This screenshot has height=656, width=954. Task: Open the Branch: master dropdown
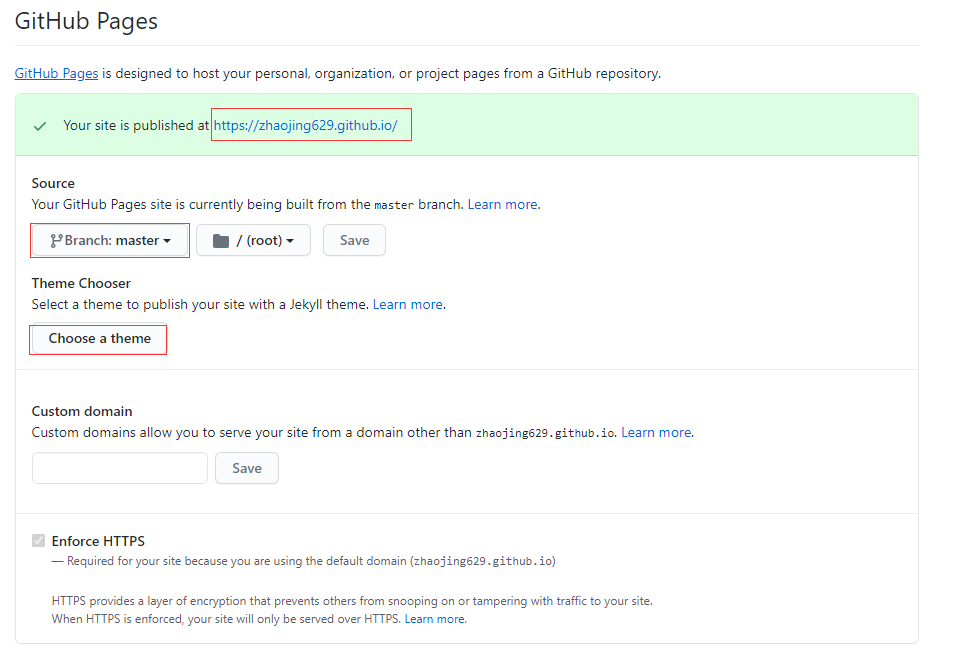[x=110, y=240]
